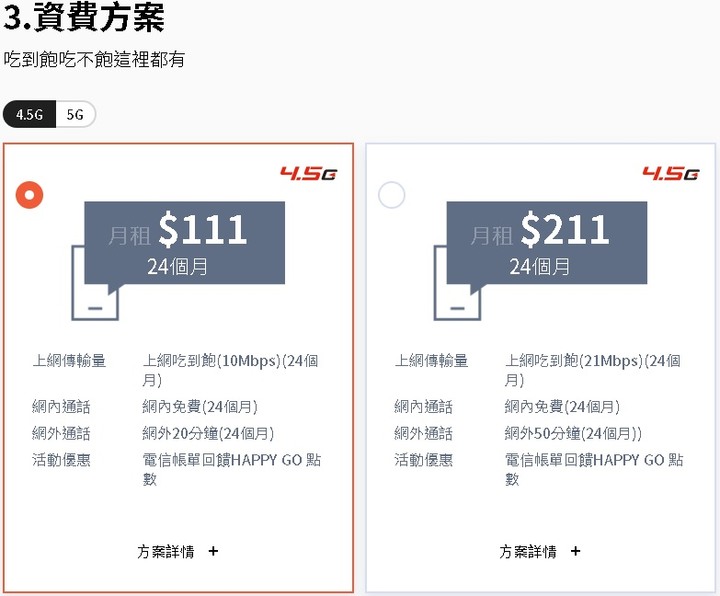Click the red 4.5G logo on $211 card
The image size is (720, 596).
[x=671, y=174]
